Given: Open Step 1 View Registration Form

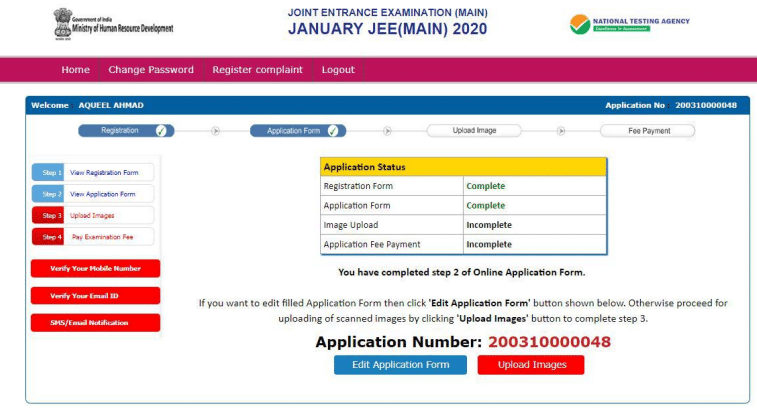Looking at the screenshot, I should pos(93,172).
